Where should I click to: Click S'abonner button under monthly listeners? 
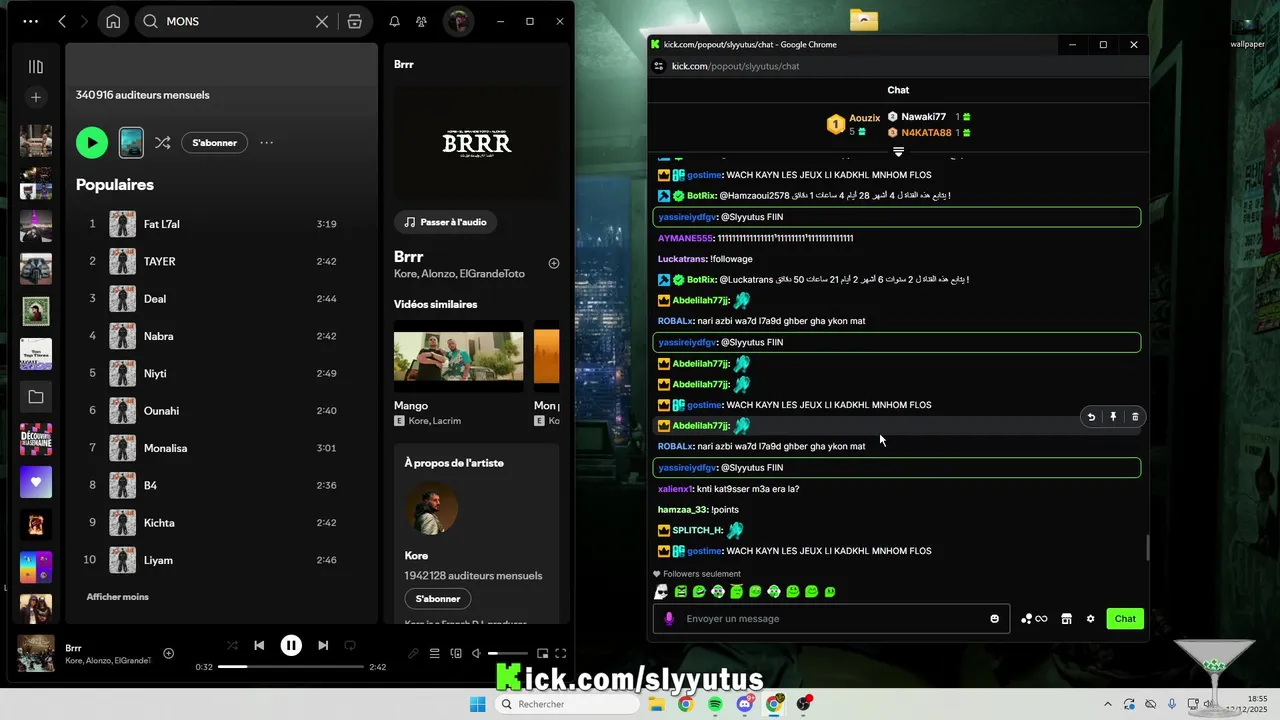pos(215,143)
